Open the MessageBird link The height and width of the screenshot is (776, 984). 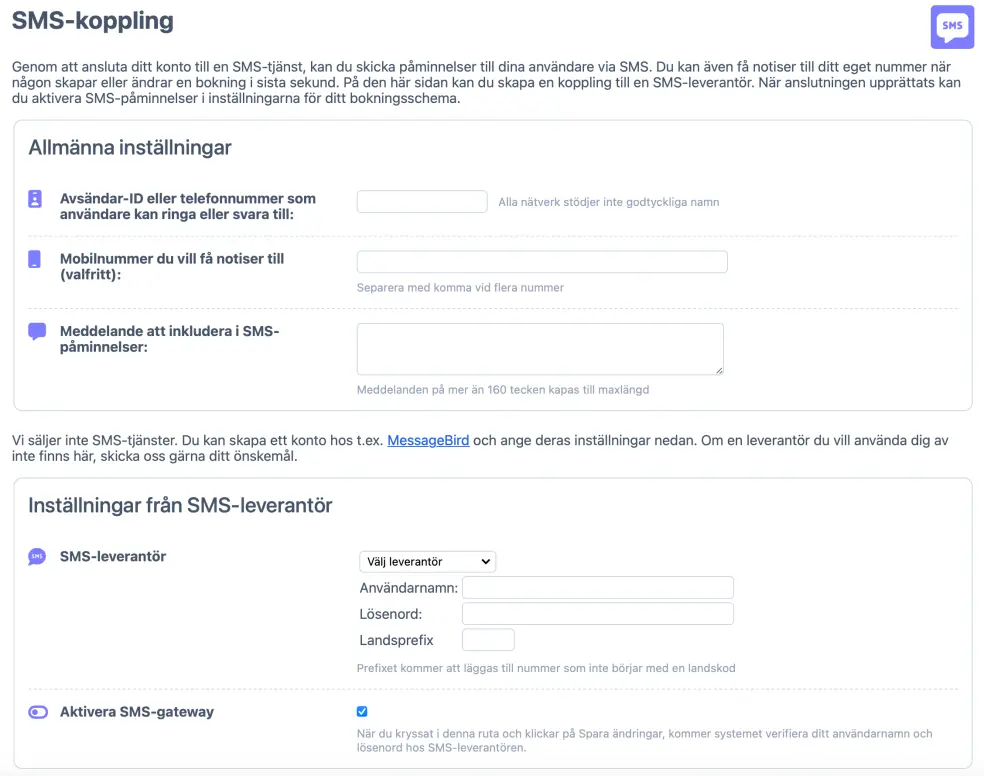tap(428, 440)
